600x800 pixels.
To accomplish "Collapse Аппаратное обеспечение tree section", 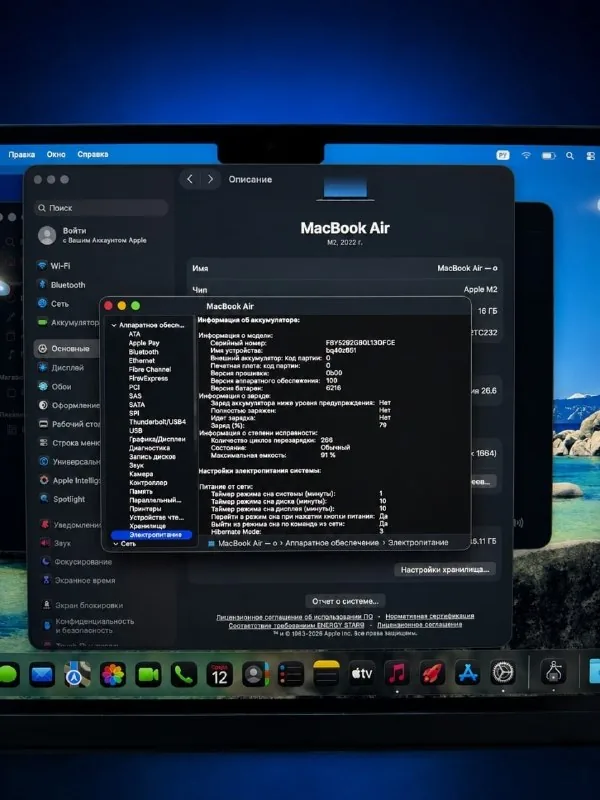I will (x=114, y=325).
